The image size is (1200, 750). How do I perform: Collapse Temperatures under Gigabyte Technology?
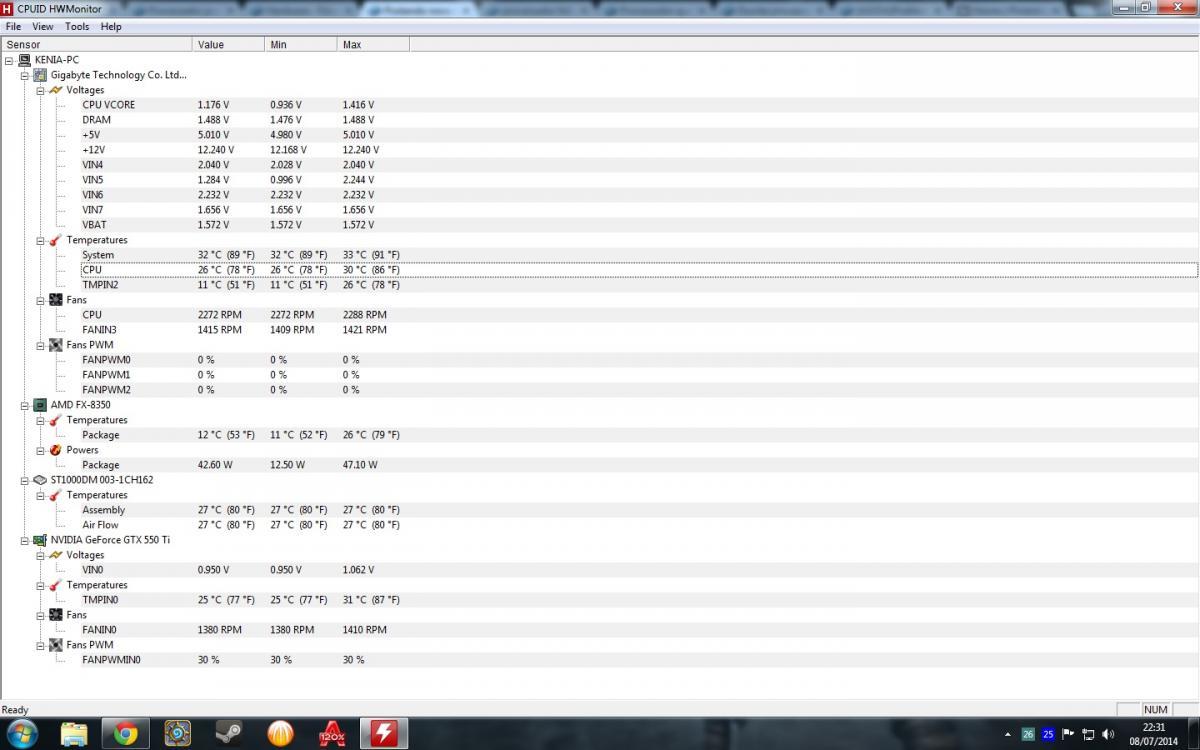[41, 240]
